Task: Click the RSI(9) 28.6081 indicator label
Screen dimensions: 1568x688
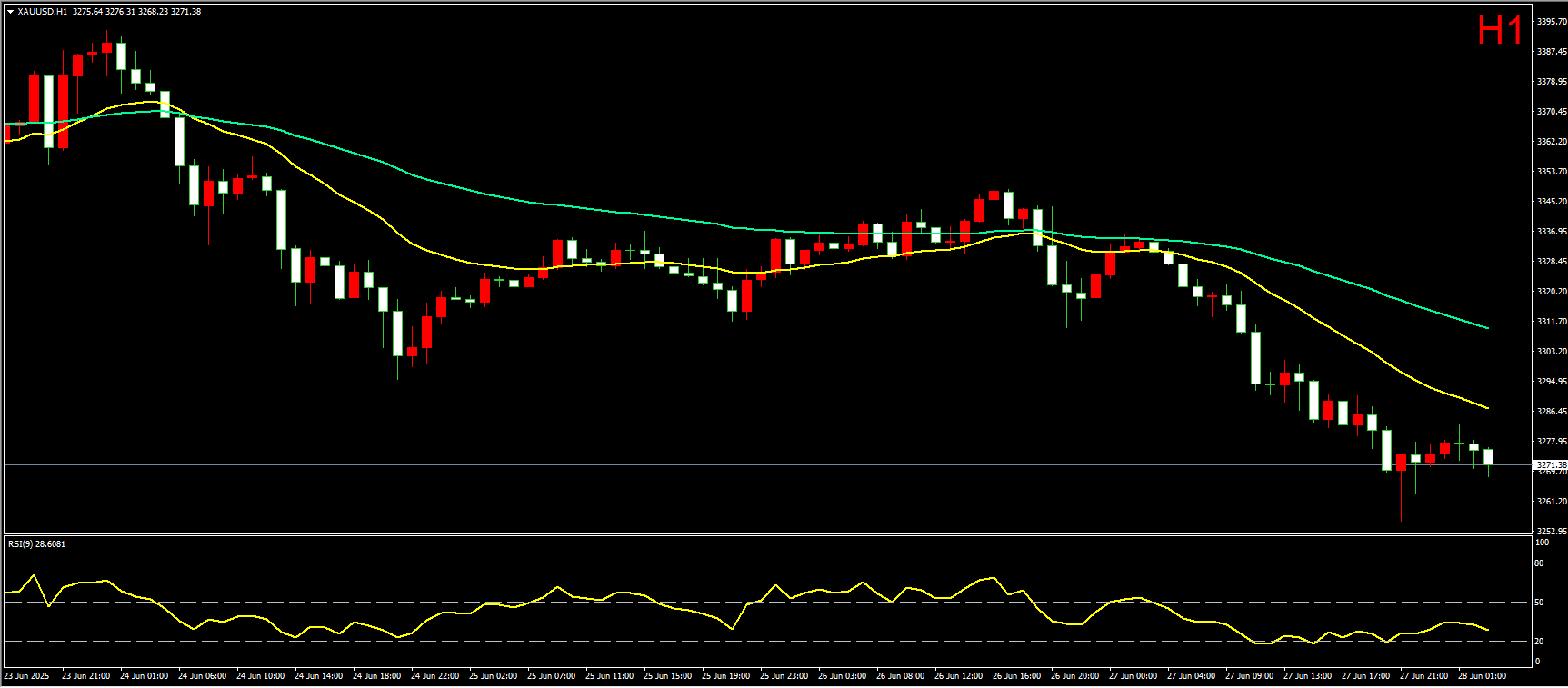Action: click(x=36, y=543)
